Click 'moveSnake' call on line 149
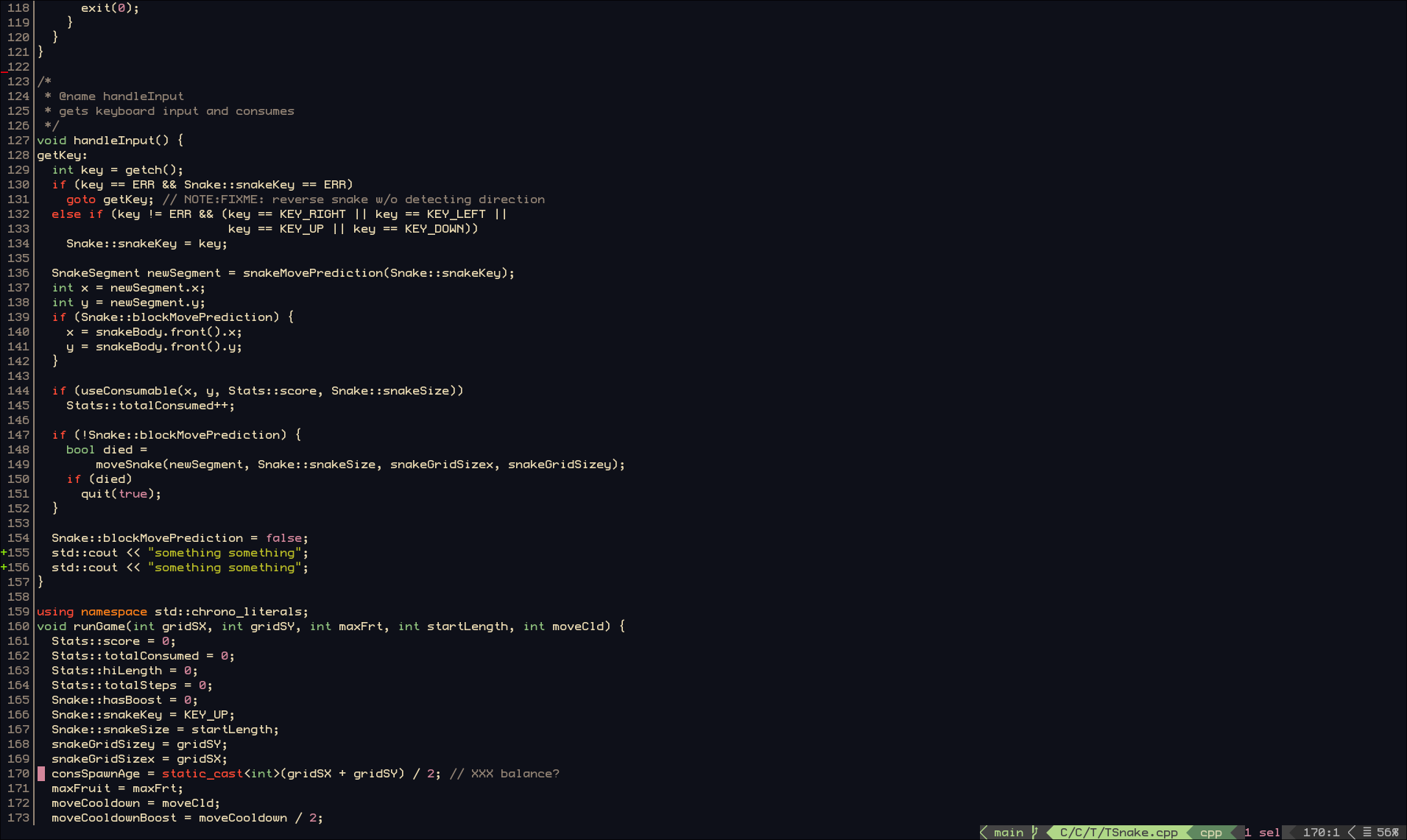 coord(128,464)
